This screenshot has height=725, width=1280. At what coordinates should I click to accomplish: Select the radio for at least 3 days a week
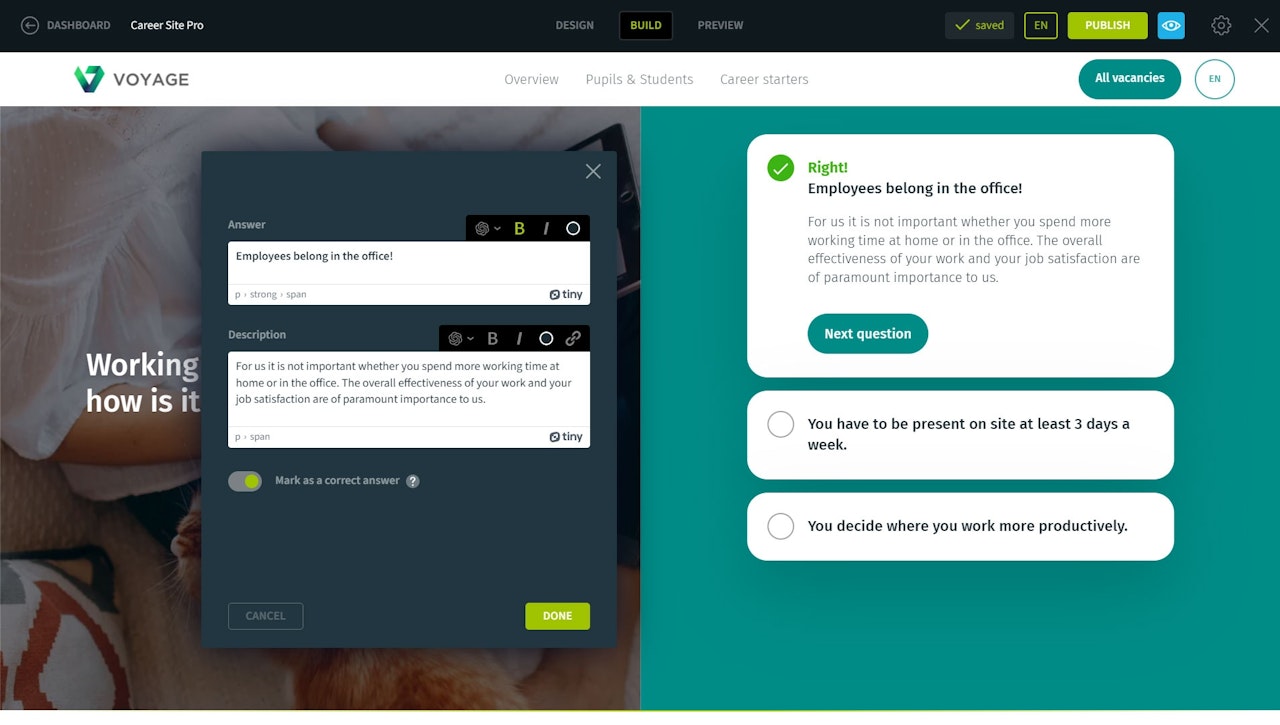pos(780,424)
